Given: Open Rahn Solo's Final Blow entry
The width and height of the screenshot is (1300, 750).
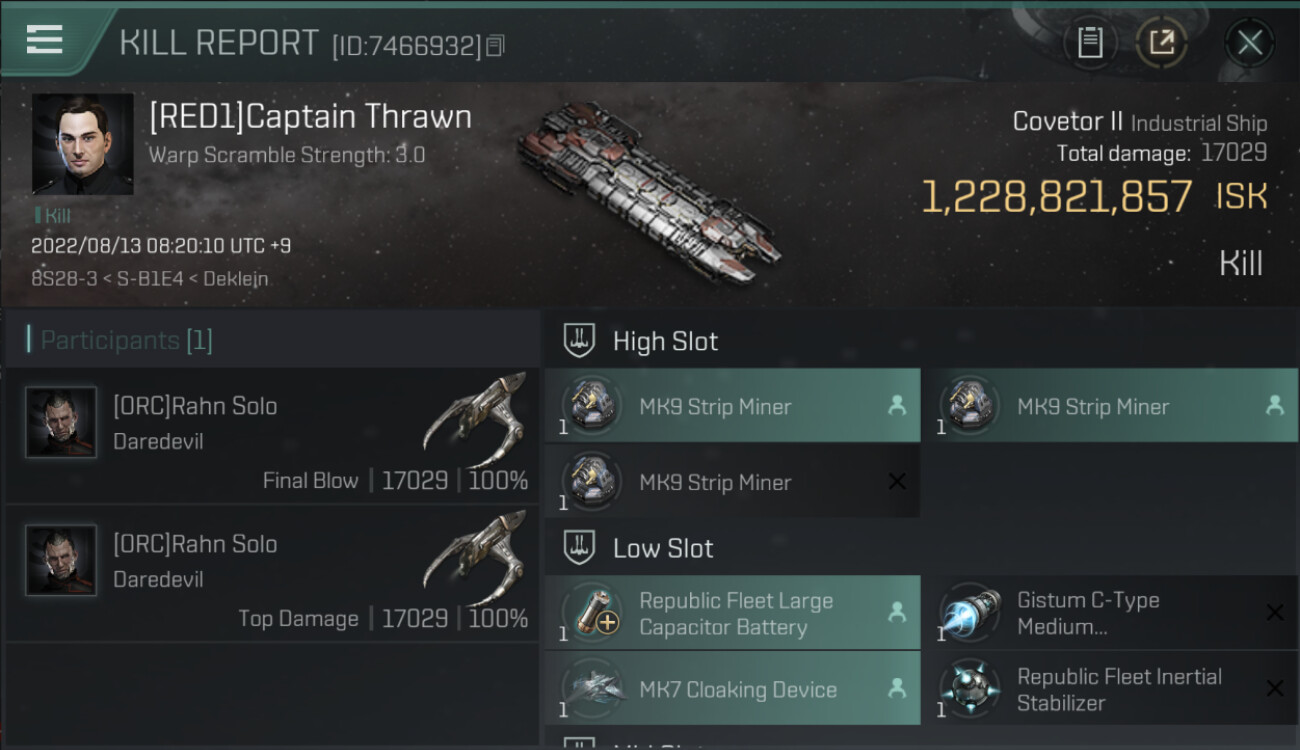Looking at the screenshot, I should (x=272, y=435).
